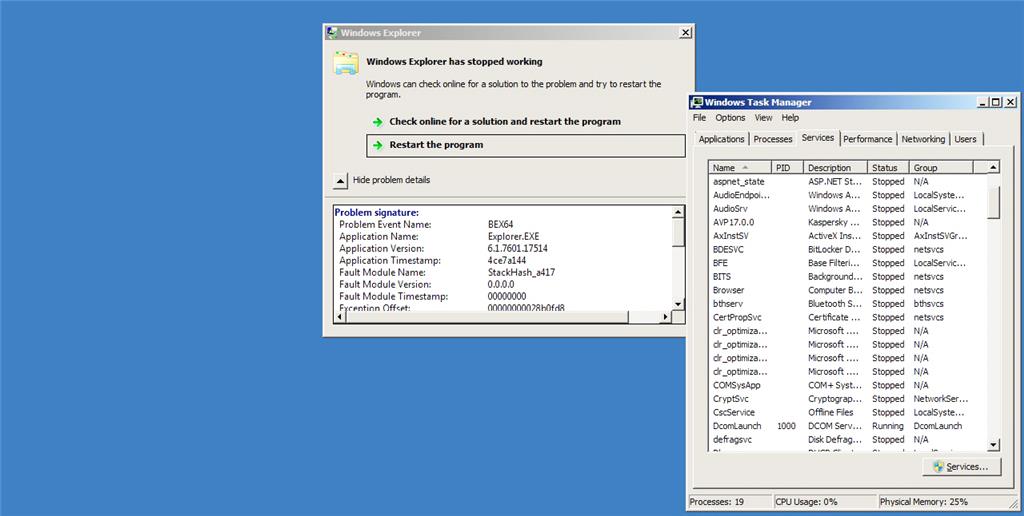
Task: Sort services by Status column header
Action: [888, 168]
